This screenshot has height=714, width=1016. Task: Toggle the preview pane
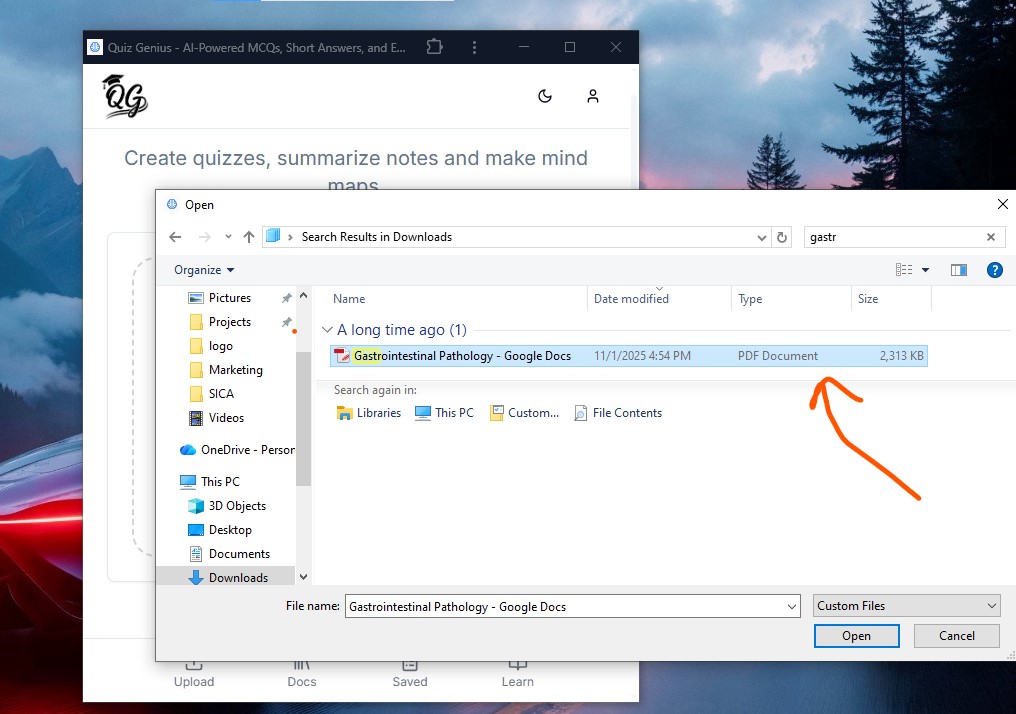tap(959, 270)
